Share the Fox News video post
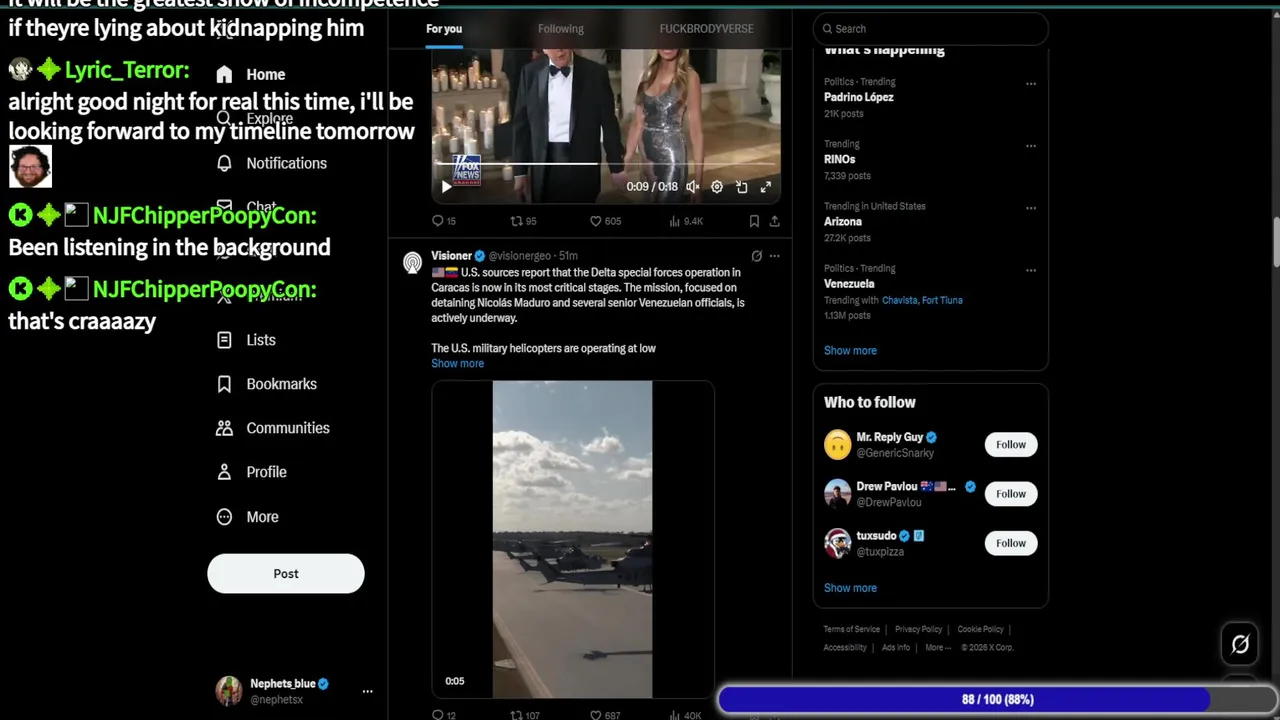This screenshot has width=1280, height=720. pos(774,221)
